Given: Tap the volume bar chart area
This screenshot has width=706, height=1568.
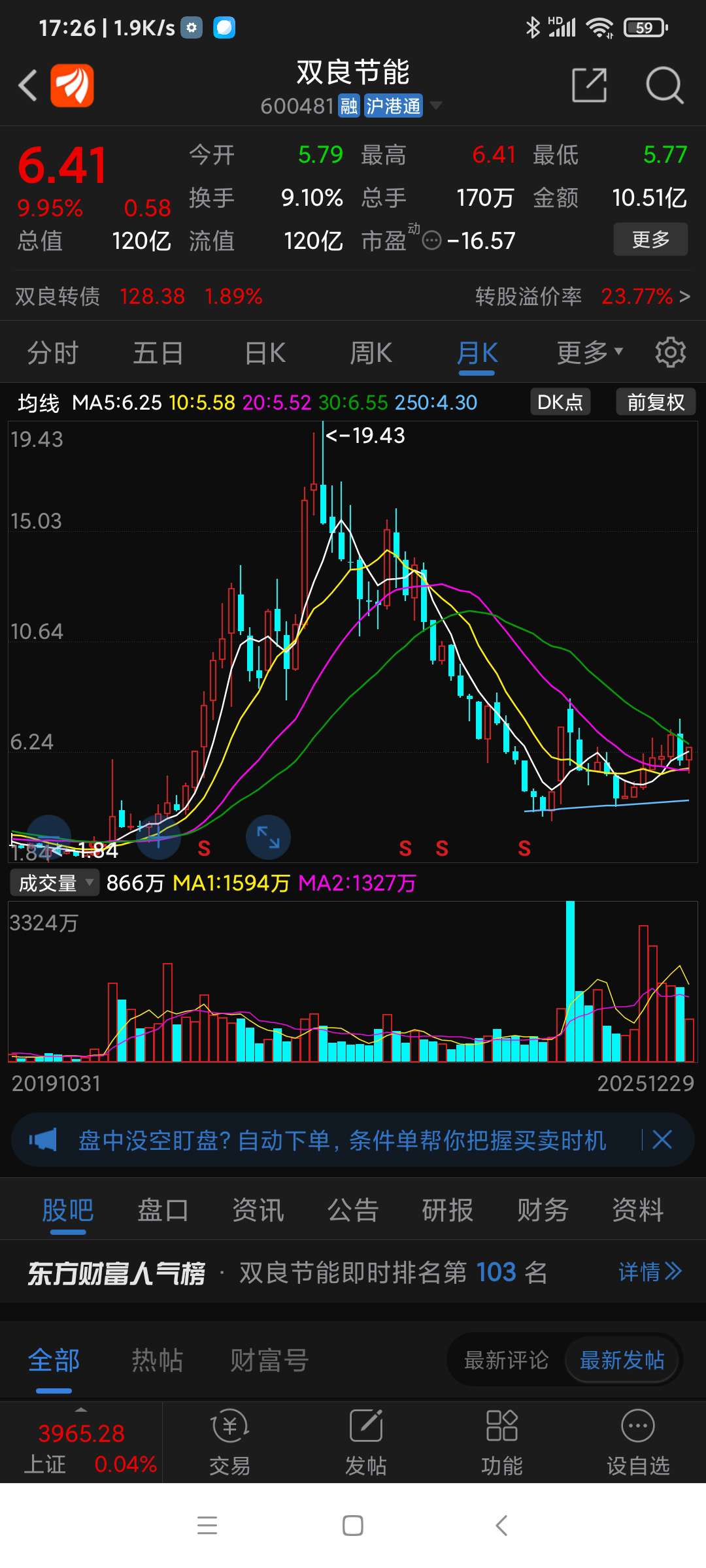Looking at the screenshot, I should point(353,981).
